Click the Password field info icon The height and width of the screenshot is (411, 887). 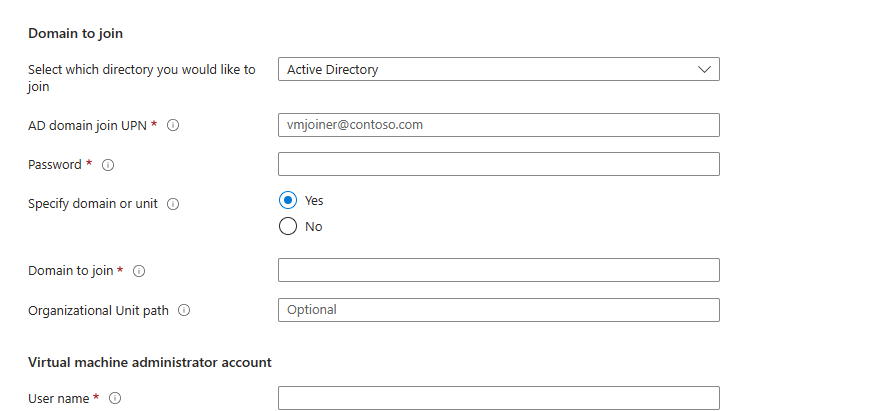[x=108, y=165]
